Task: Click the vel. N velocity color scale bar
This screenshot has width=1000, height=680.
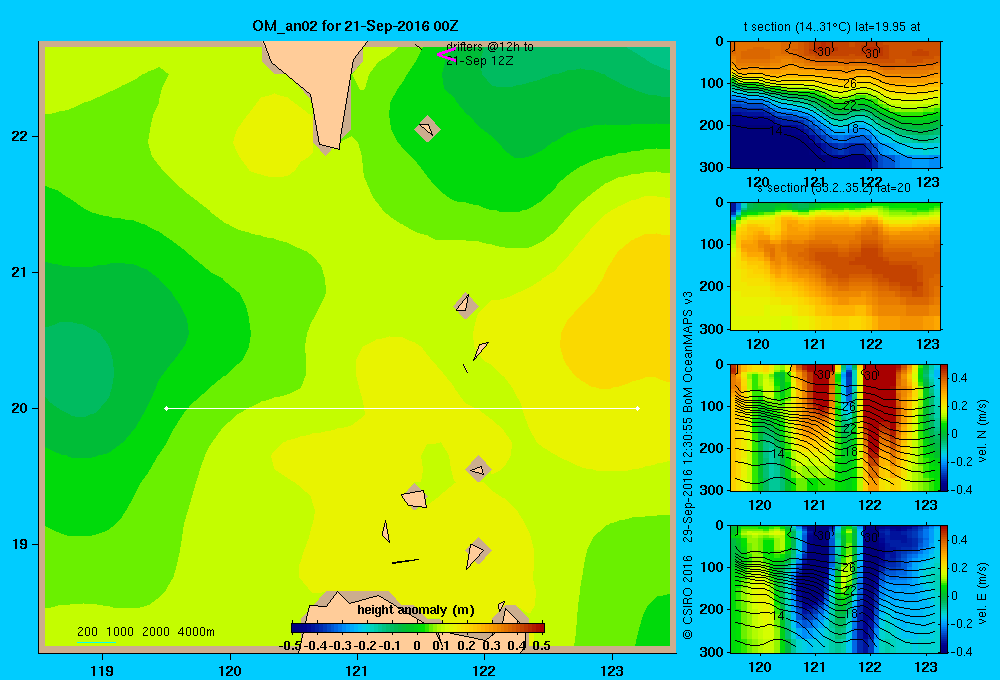Action: point(945,427)
